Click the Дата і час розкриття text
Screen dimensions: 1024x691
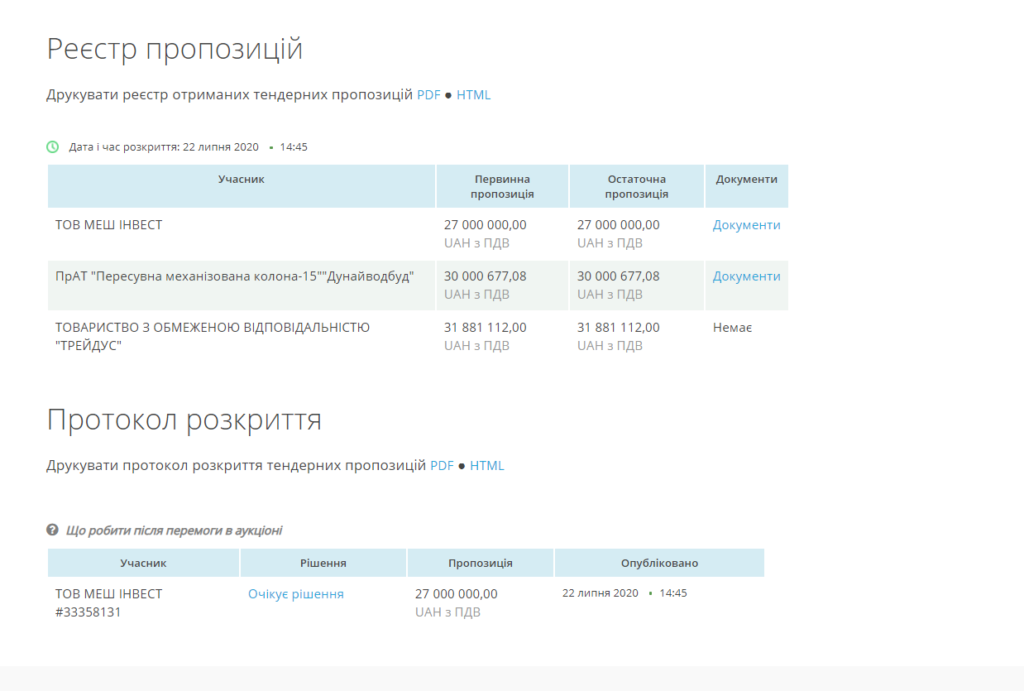point(188,147)
